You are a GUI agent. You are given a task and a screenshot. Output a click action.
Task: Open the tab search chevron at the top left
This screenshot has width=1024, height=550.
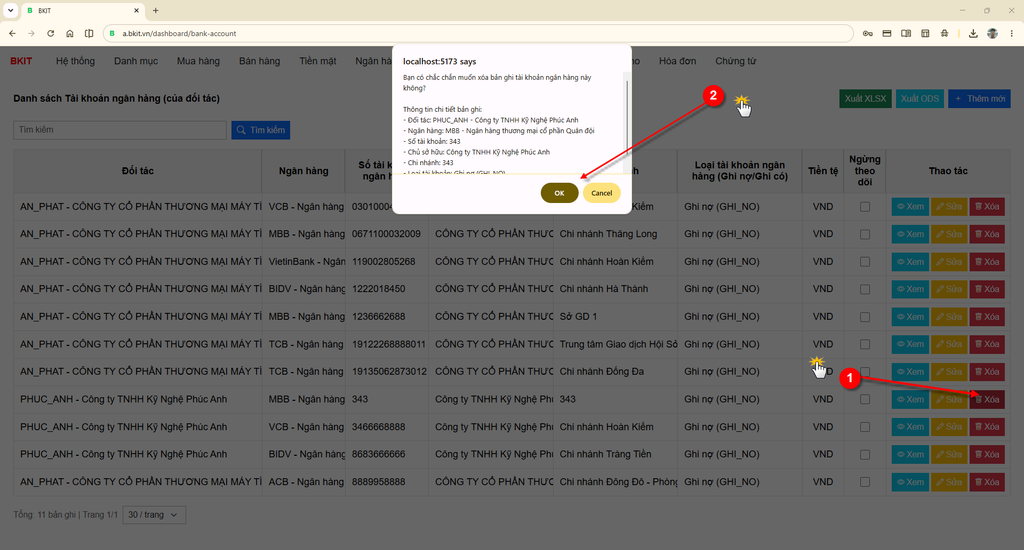pos(10,10)
